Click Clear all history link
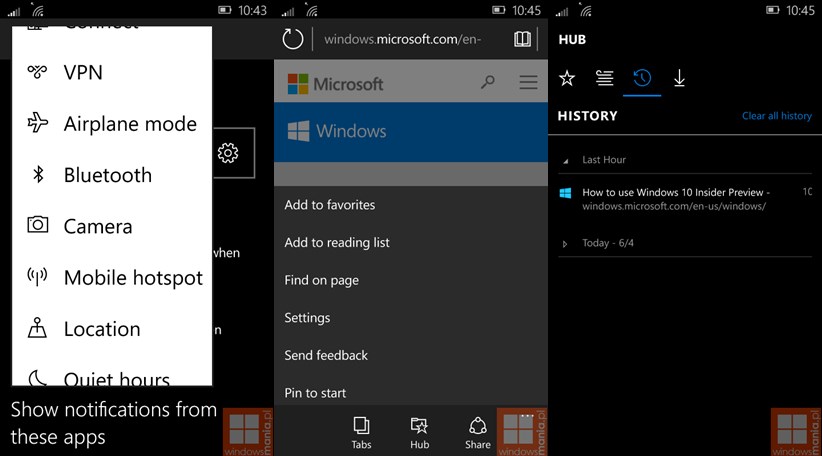 click(776, 116)
